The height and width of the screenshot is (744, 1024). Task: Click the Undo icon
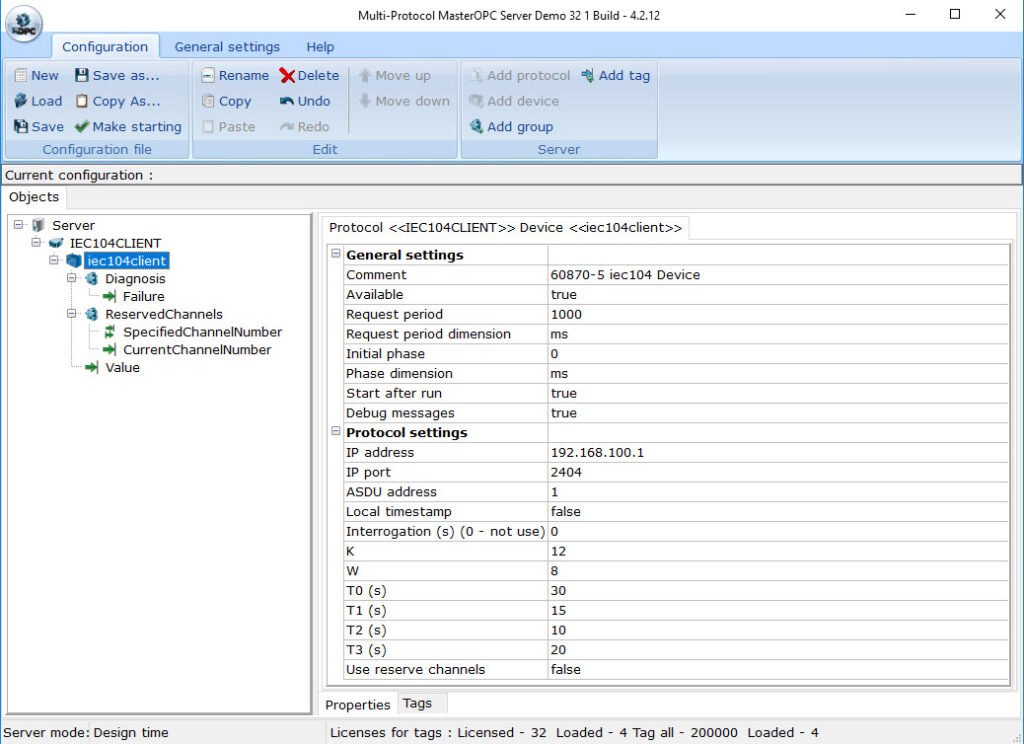pyautogui.click(x=306, y=101)
